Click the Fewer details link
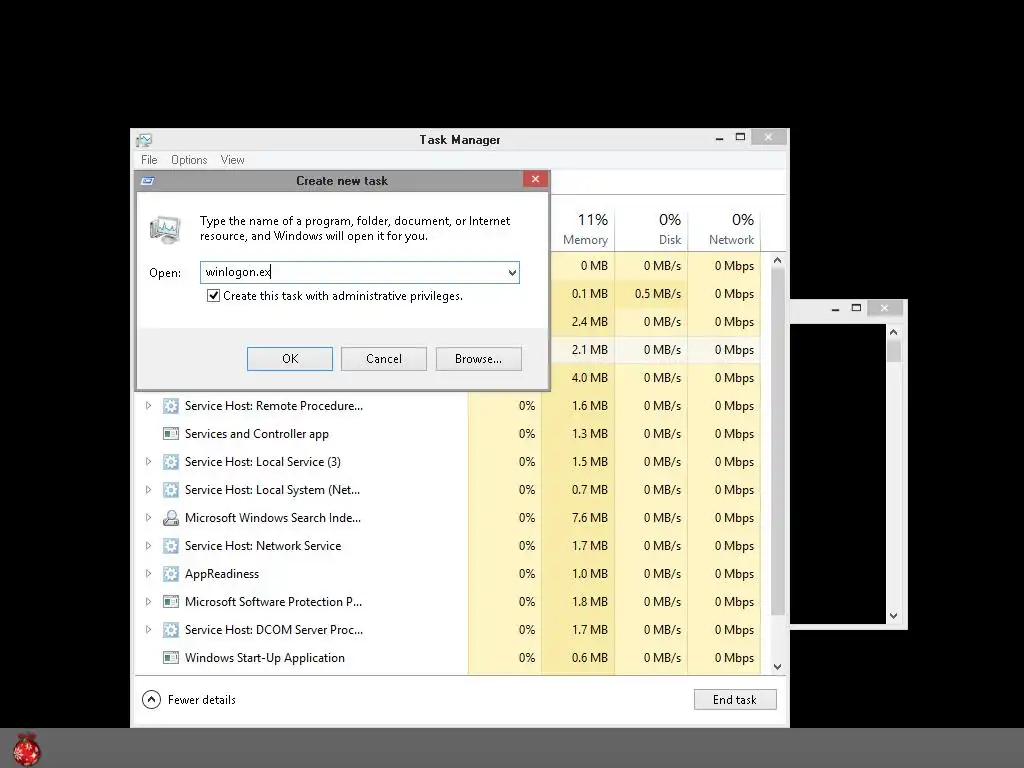The image size is (1024, 768). [201, 700]
